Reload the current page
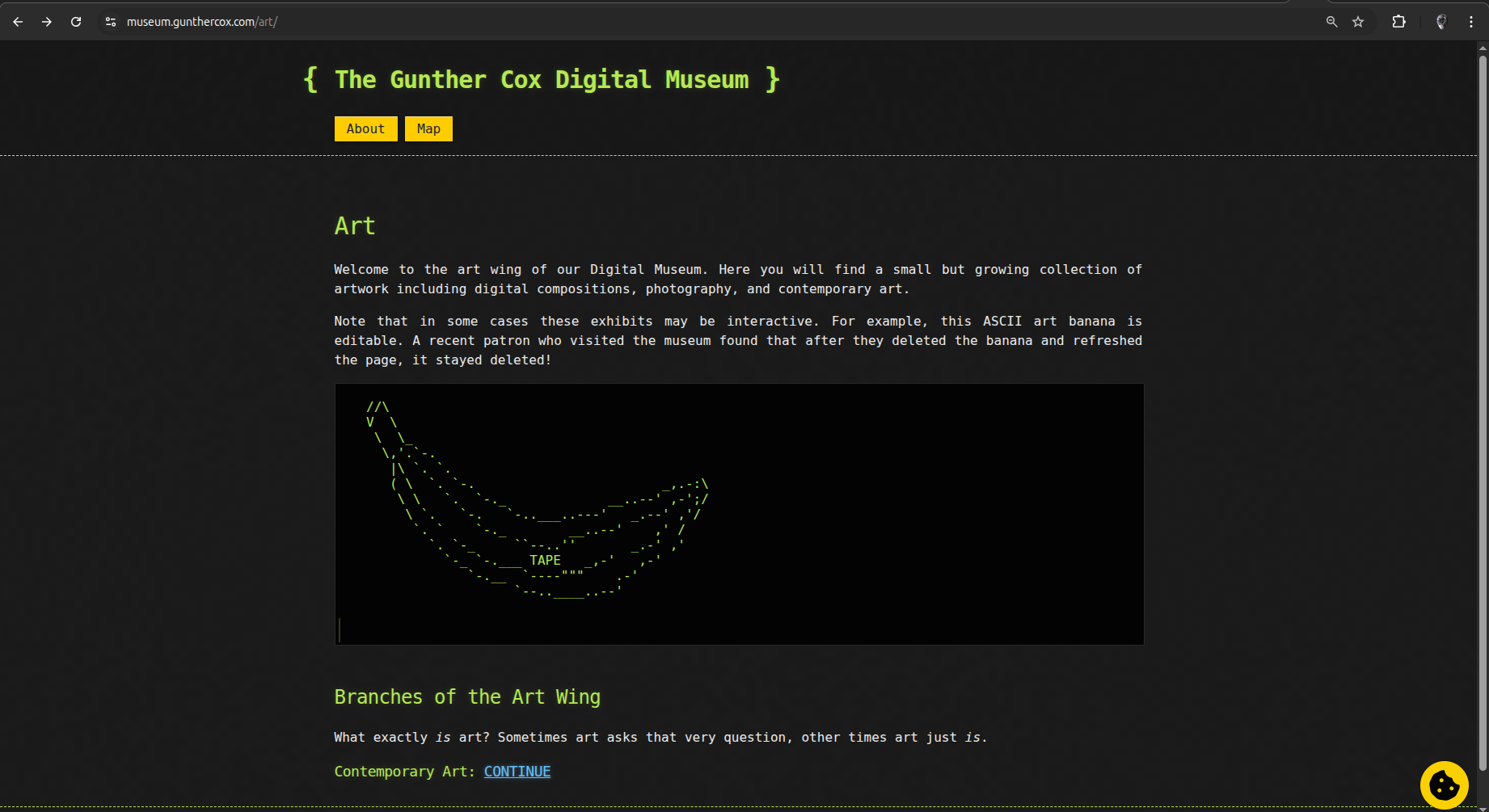This screenshot has width=1489, height=812. click(75, 22)
